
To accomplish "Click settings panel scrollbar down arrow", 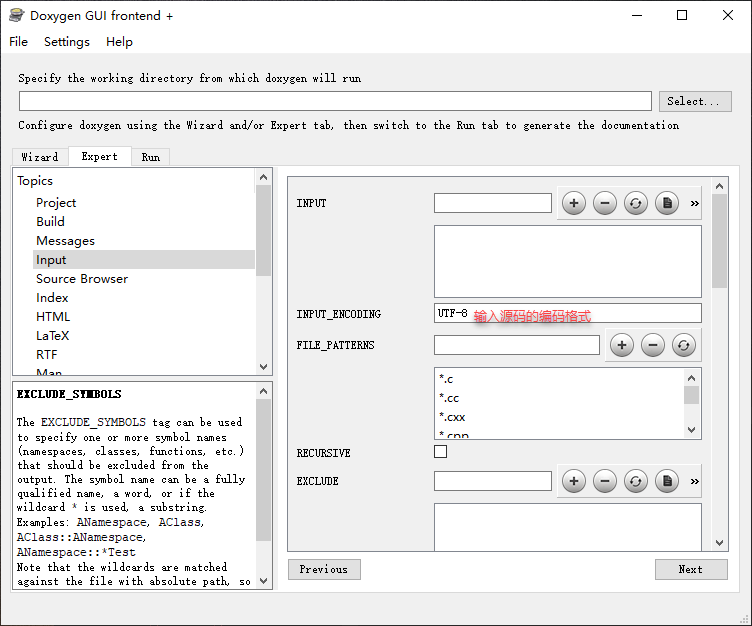I will tap(719, 543).
